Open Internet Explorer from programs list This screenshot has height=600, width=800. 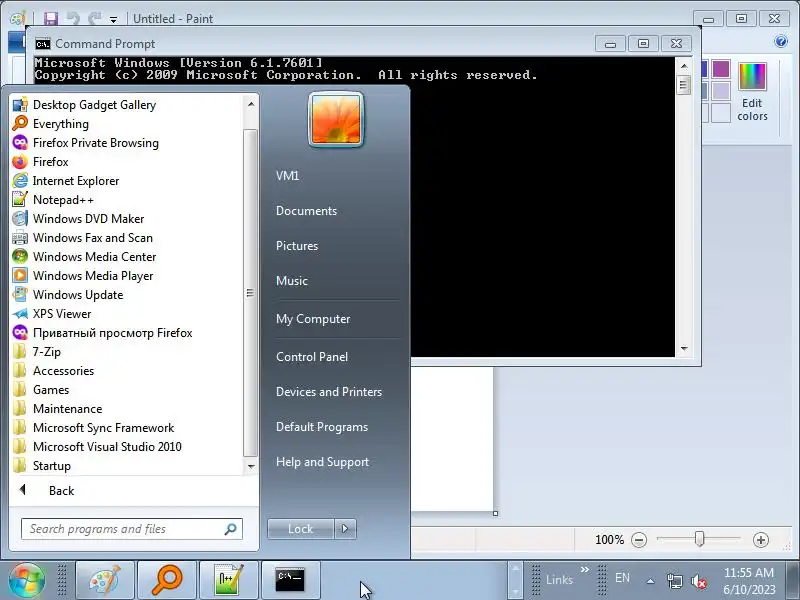click(x=65, y=181)
